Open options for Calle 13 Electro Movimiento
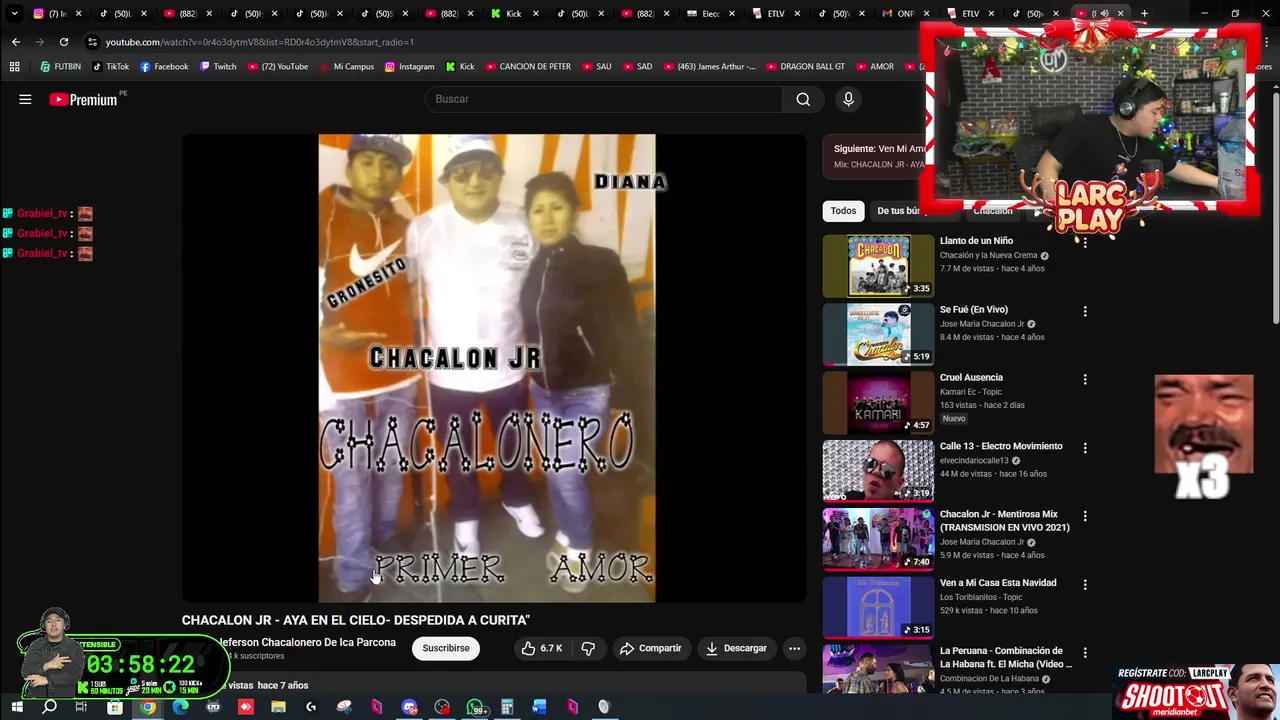The width and height of the screenshot is (1280, 720). tap(1085, 448)
